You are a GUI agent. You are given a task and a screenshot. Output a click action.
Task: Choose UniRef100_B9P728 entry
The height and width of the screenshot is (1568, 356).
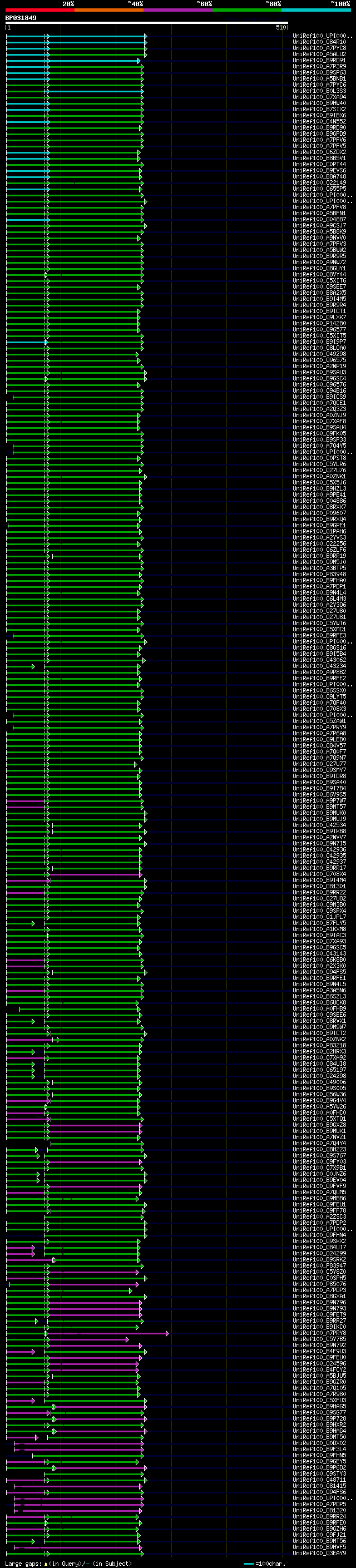319,1418
